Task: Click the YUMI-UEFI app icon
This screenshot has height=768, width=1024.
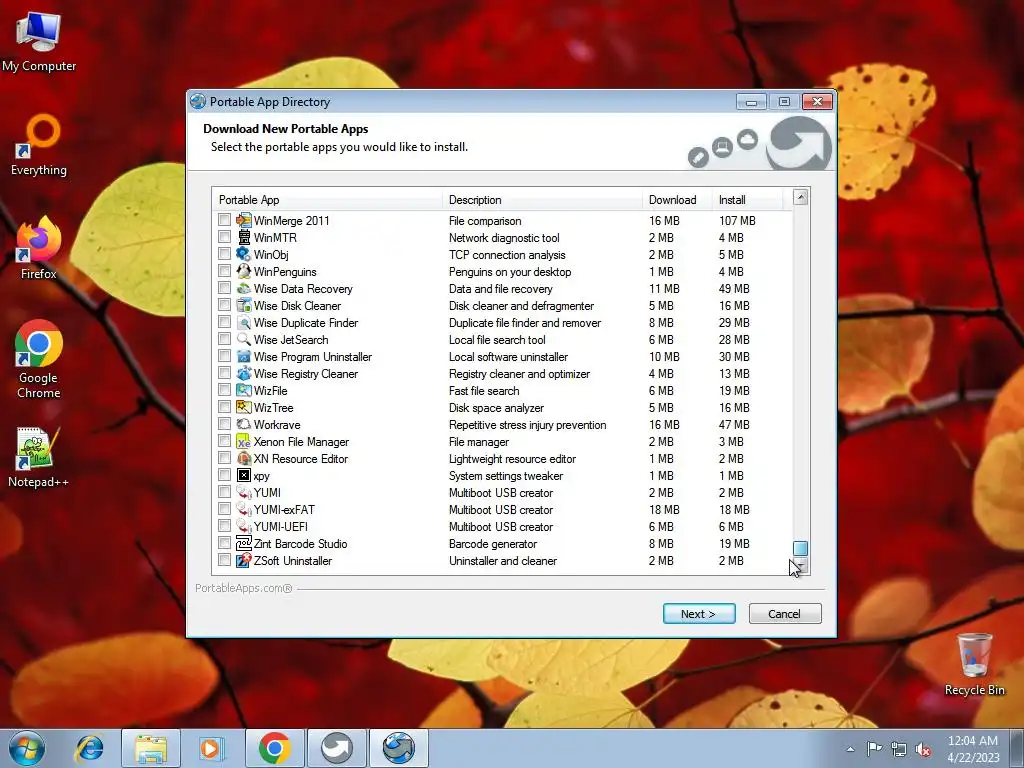Action: (x=244, y=526)
